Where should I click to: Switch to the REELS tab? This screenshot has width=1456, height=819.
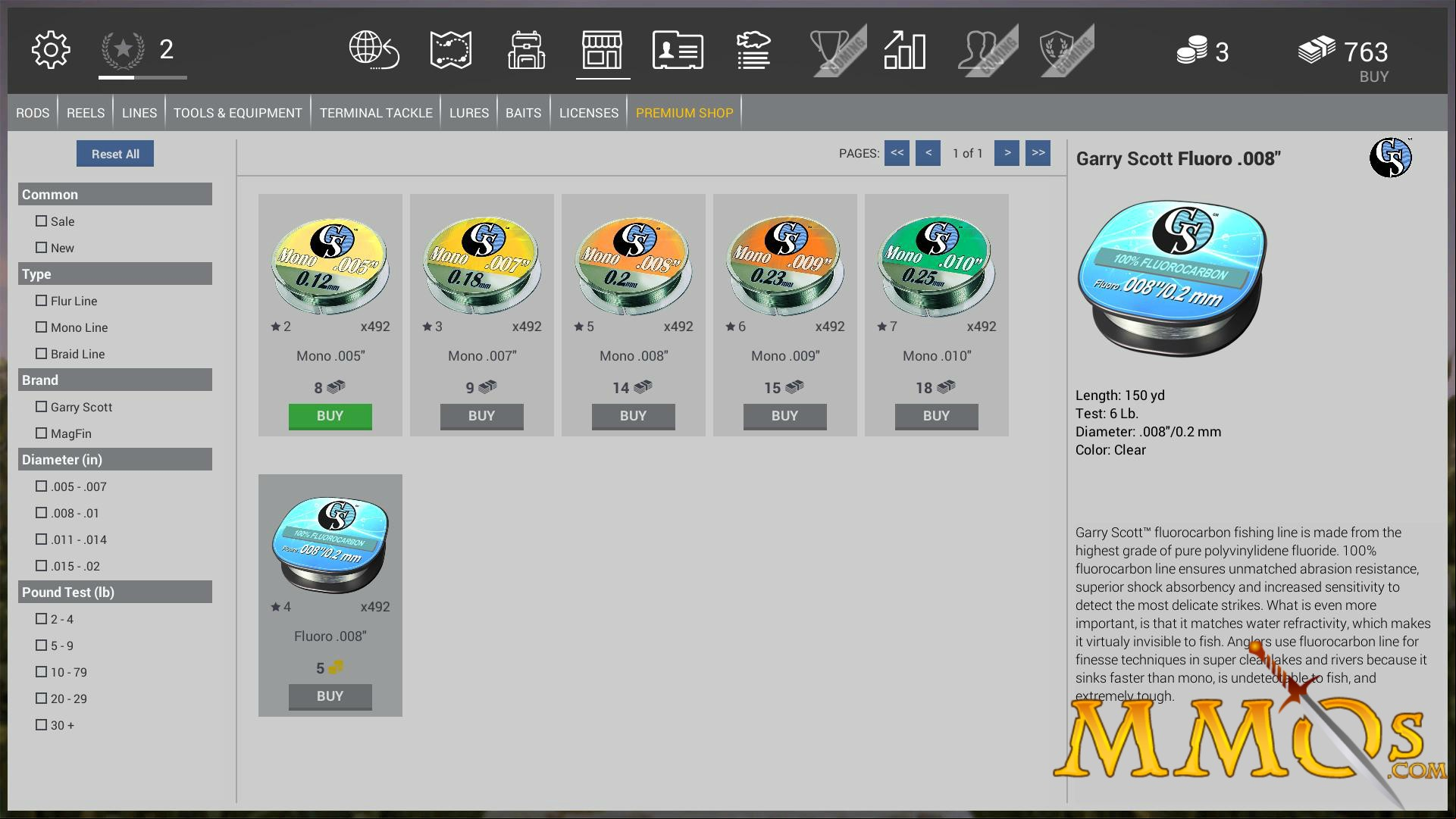click(86, 113)
